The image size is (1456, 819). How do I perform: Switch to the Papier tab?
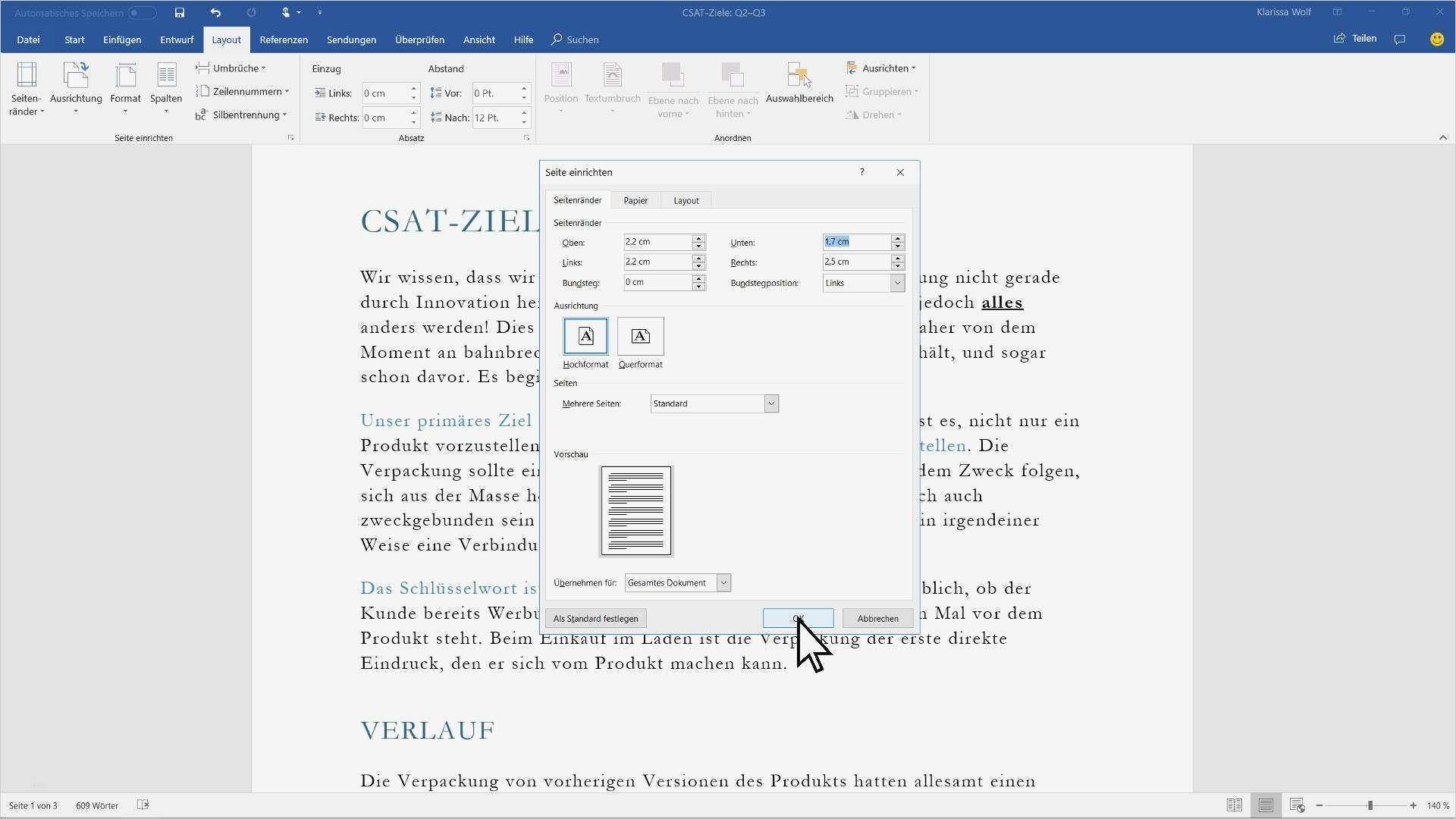635,200
